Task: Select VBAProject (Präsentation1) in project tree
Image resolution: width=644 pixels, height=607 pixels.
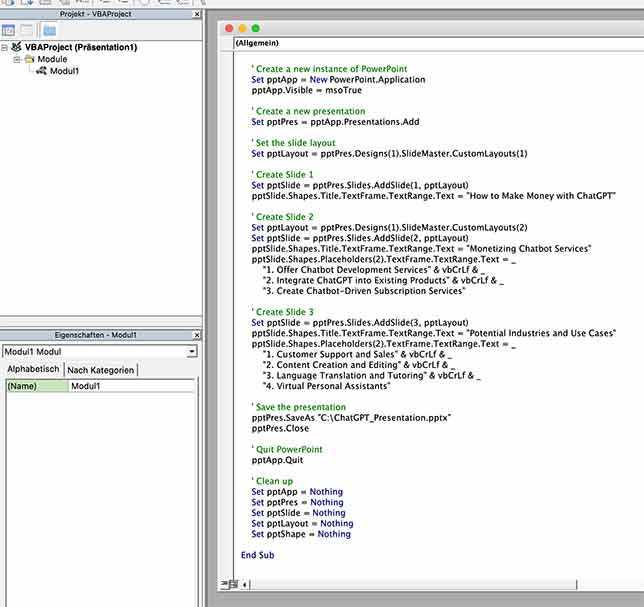Action: click(x=80, y=47)
